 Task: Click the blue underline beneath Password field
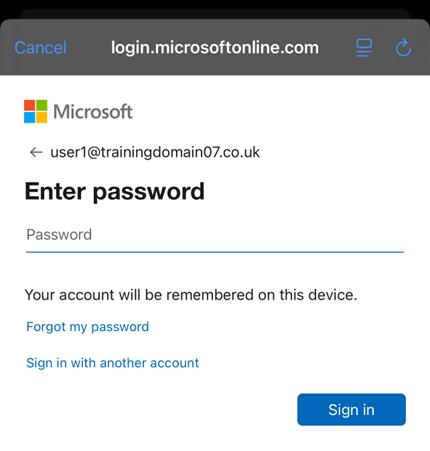(215, 252)
